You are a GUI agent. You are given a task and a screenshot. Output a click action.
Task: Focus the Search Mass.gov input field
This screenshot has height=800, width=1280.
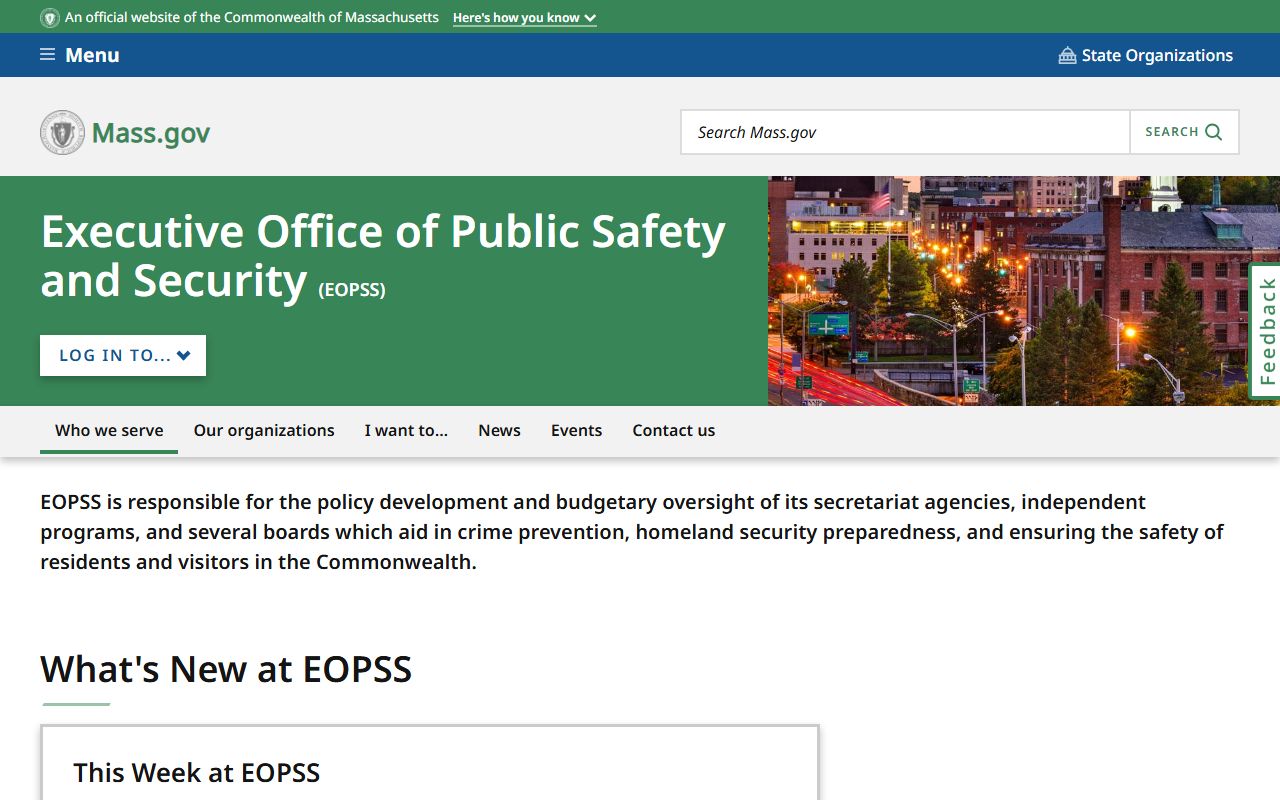pos(905,132)
